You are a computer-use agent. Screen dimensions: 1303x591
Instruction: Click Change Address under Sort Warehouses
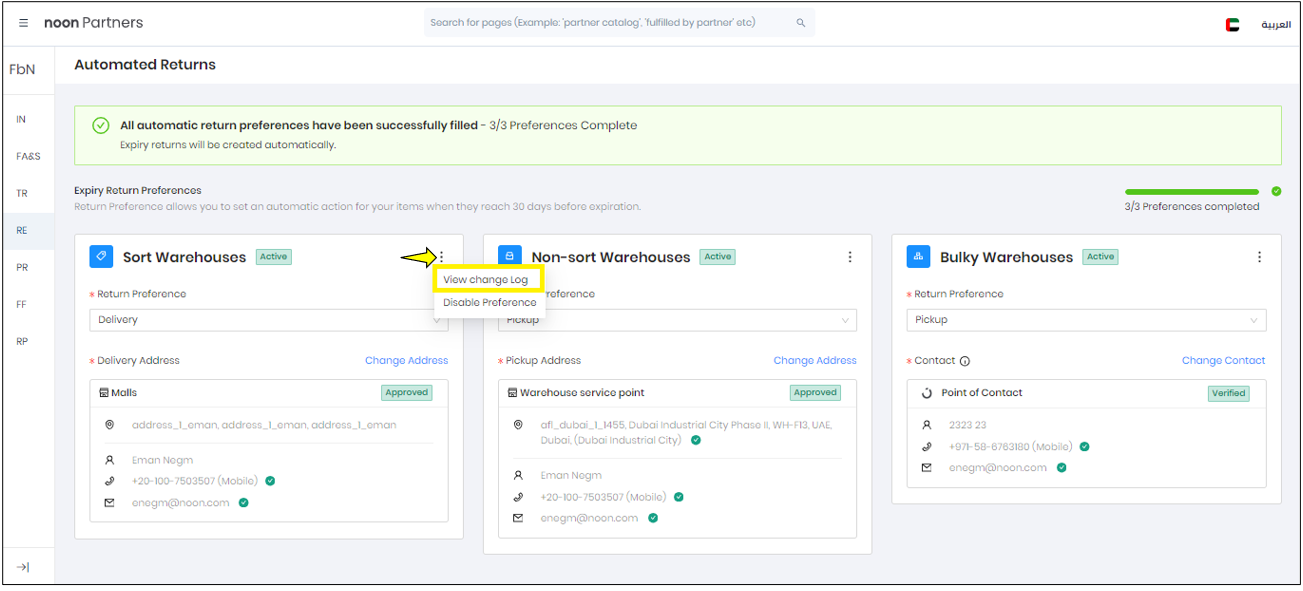pyautogui.click(x=406, y=360)
